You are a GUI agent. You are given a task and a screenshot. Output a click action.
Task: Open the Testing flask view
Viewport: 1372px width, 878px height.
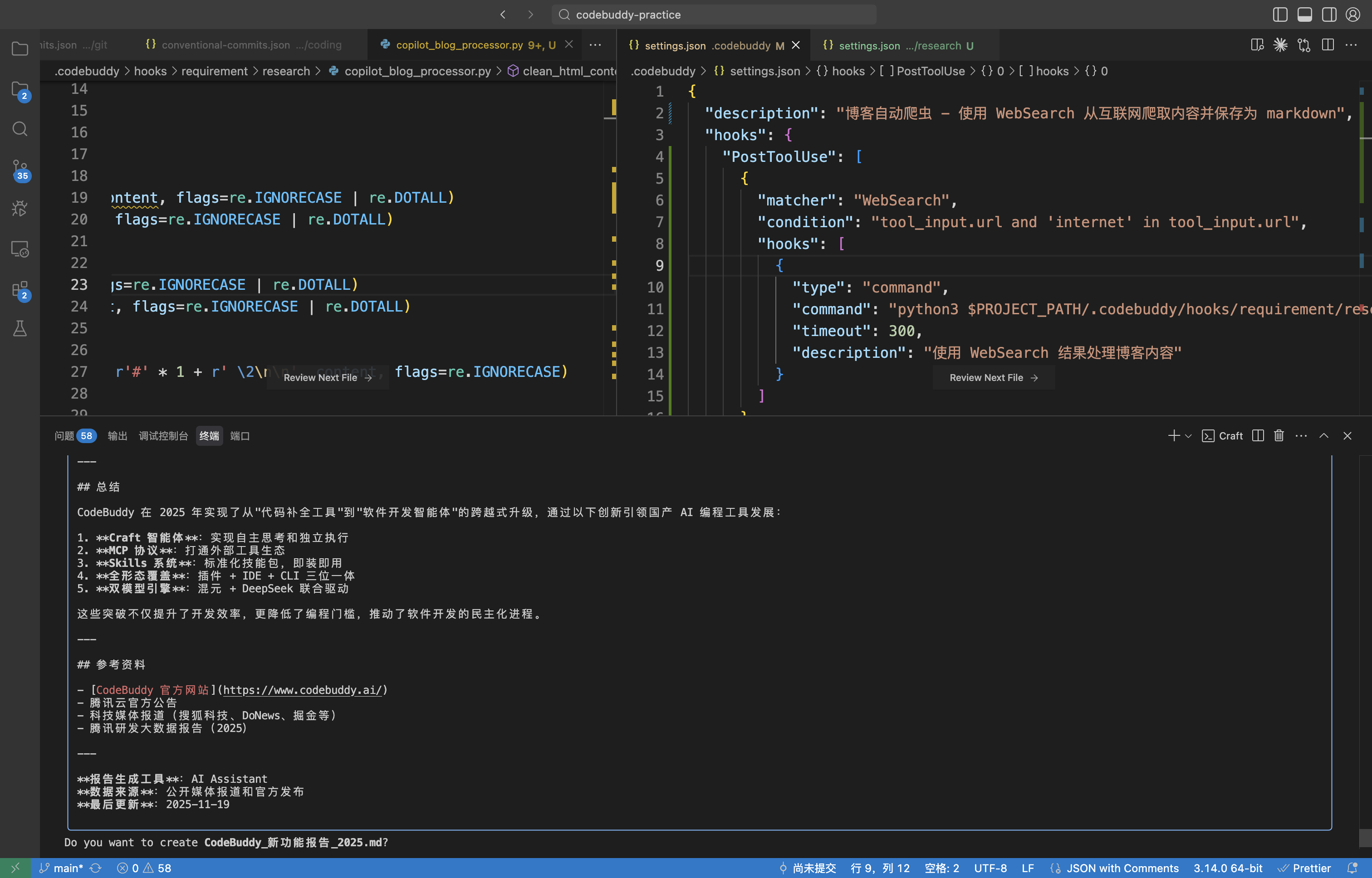pyautogui.click(x=20, y=328)
